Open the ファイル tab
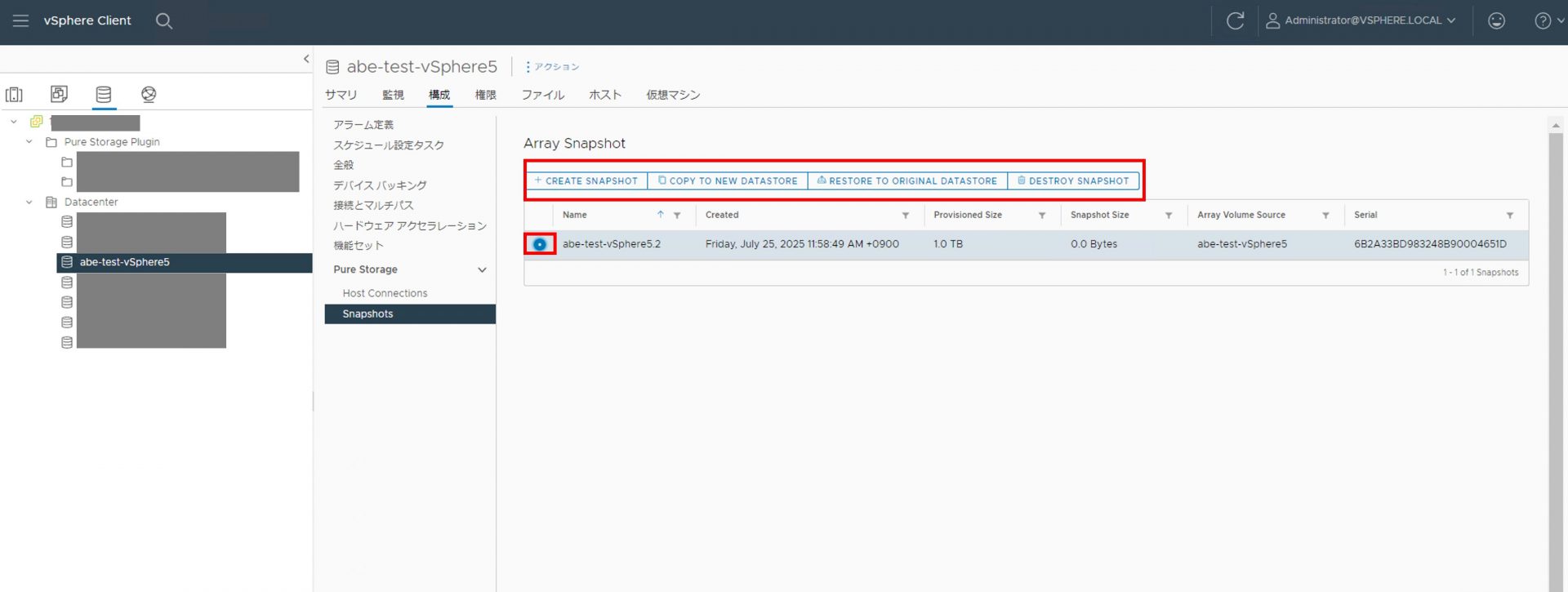Image resolution: width=1568 pixels, height=592 pixels. (542, 95)
